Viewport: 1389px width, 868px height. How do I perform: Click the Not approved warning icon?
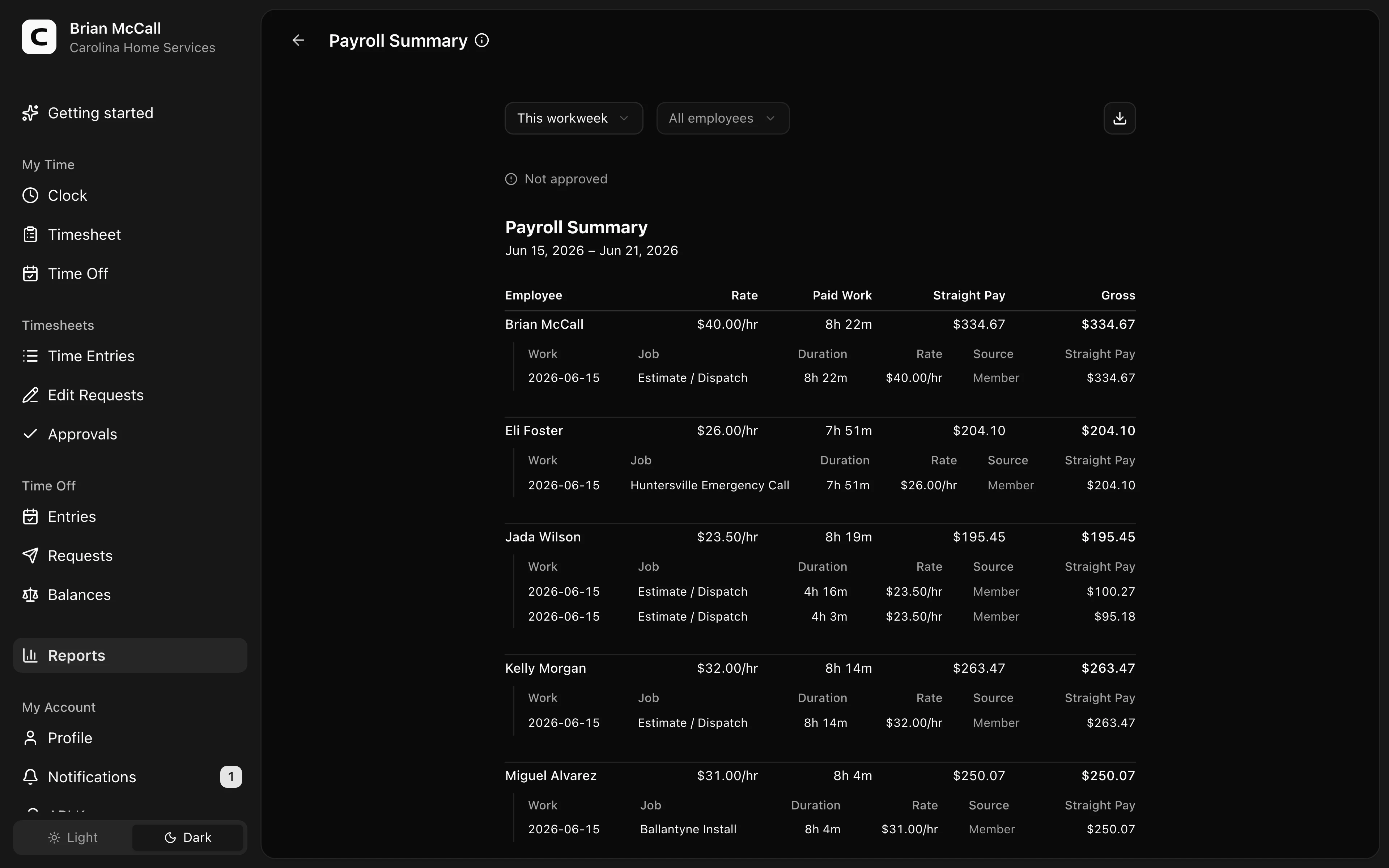511,179
